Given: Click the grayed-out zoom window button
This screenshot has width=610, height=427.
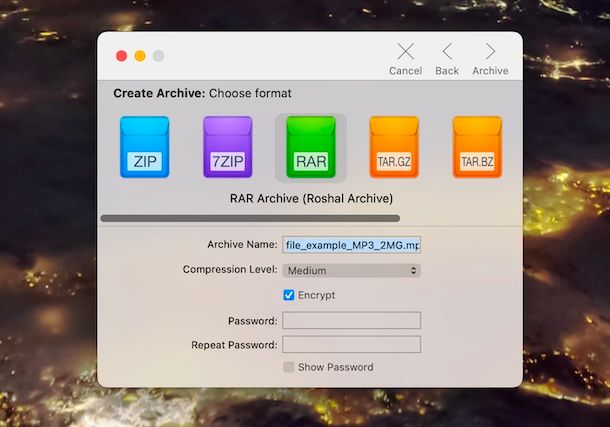Looking at the screenshot, I should pyautogui.click(x=158, y=56).
